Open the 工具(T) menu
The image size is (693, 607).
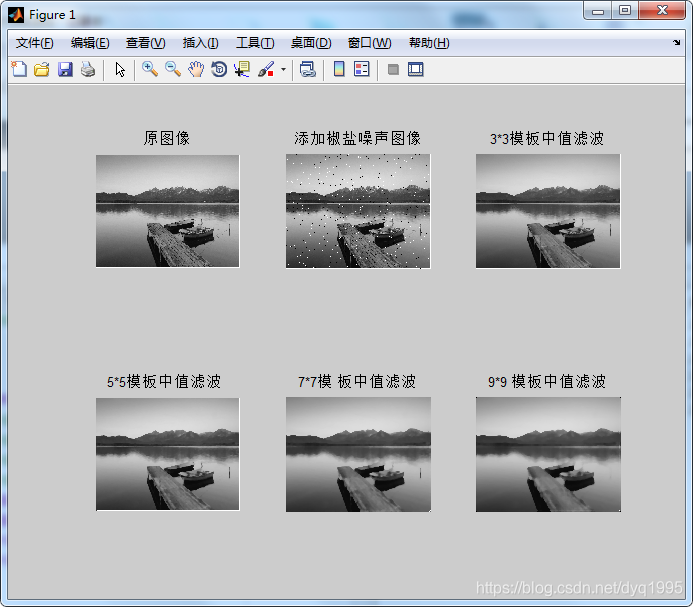[x=255, y=43]
